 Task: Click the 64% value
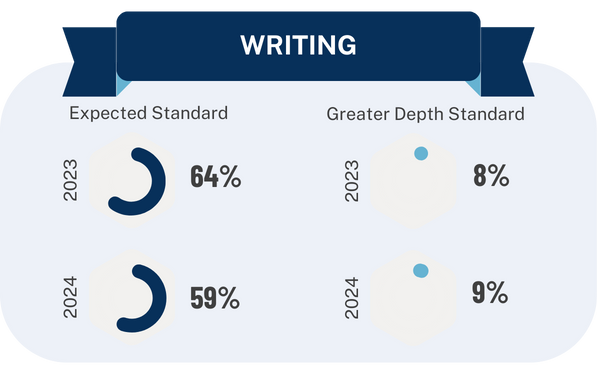pyautogui.click(x=215, y=176)
